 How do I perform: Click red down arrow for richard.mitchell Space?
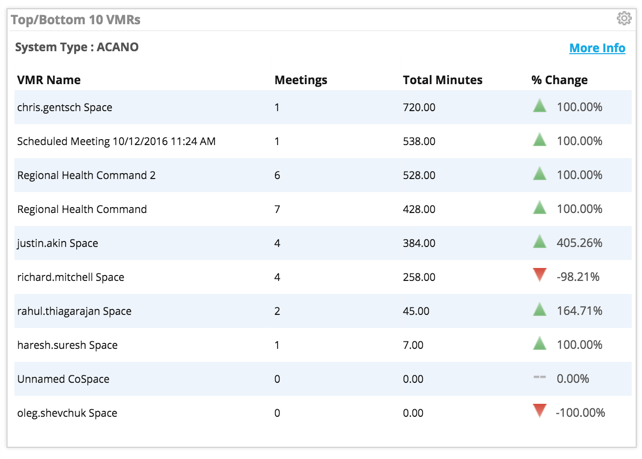click(540, 274)
